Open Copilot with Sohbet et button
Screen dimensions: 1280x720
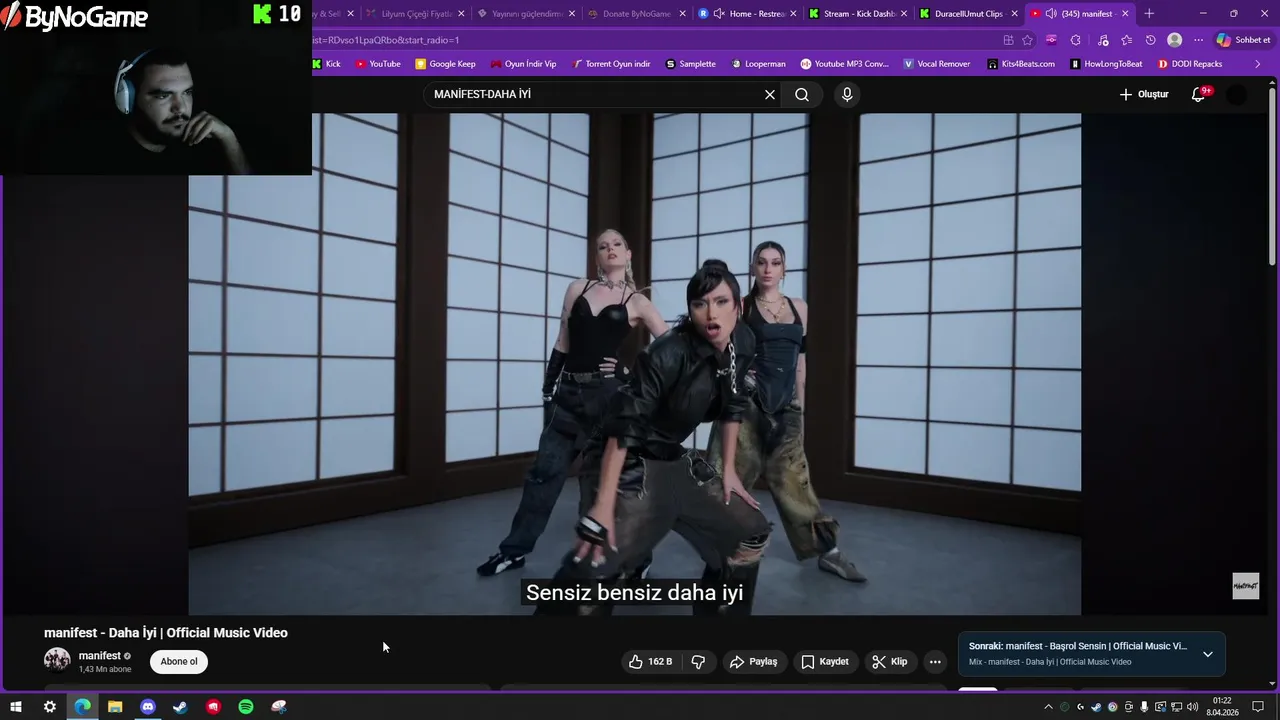click(x=1244, y=40)
